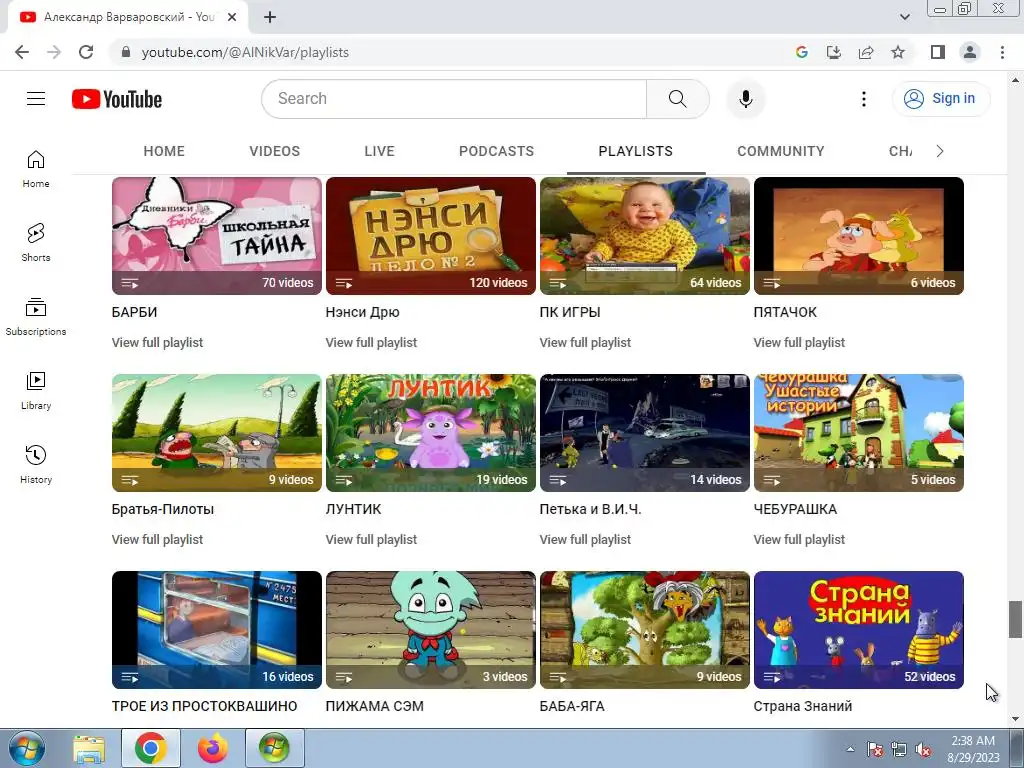Image resolution: width=1024 pixels, height=768 pixels.
Task: Open Chrome three-dot menu
Action: click(x=1002, y=52)
